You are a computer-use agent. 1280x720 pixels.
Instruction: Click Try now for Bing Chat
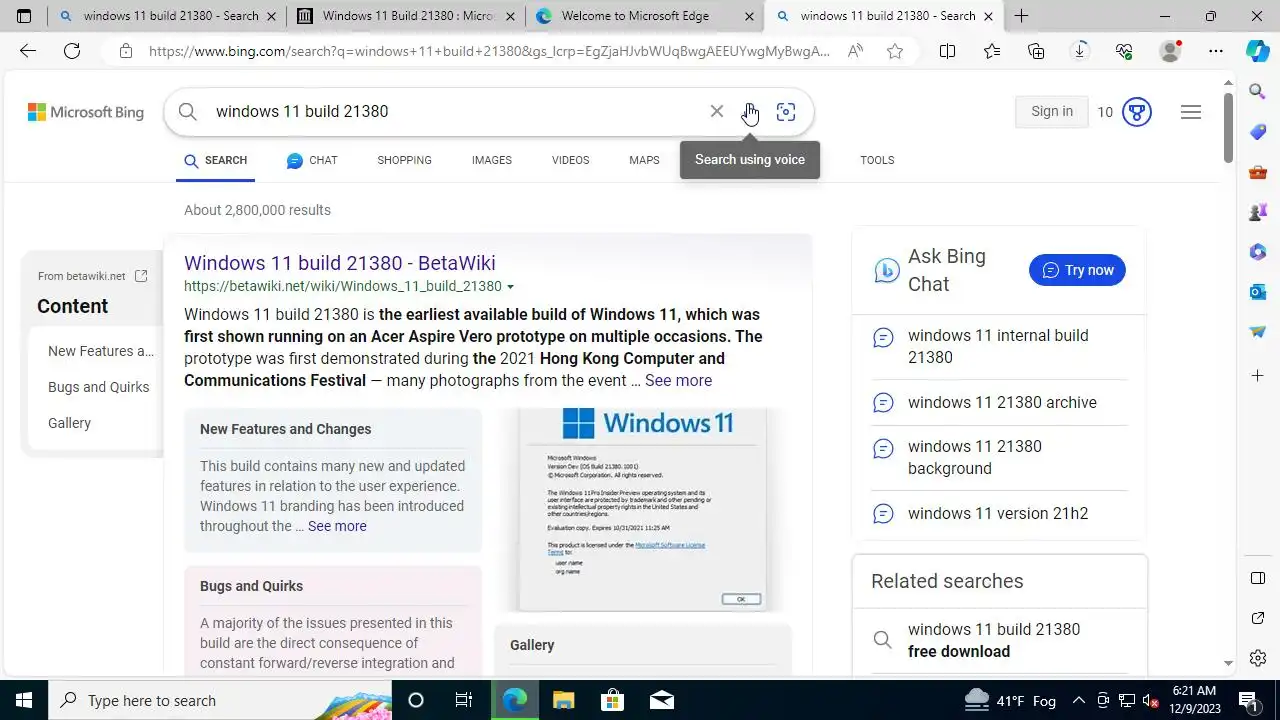(x=1077, y=270)
